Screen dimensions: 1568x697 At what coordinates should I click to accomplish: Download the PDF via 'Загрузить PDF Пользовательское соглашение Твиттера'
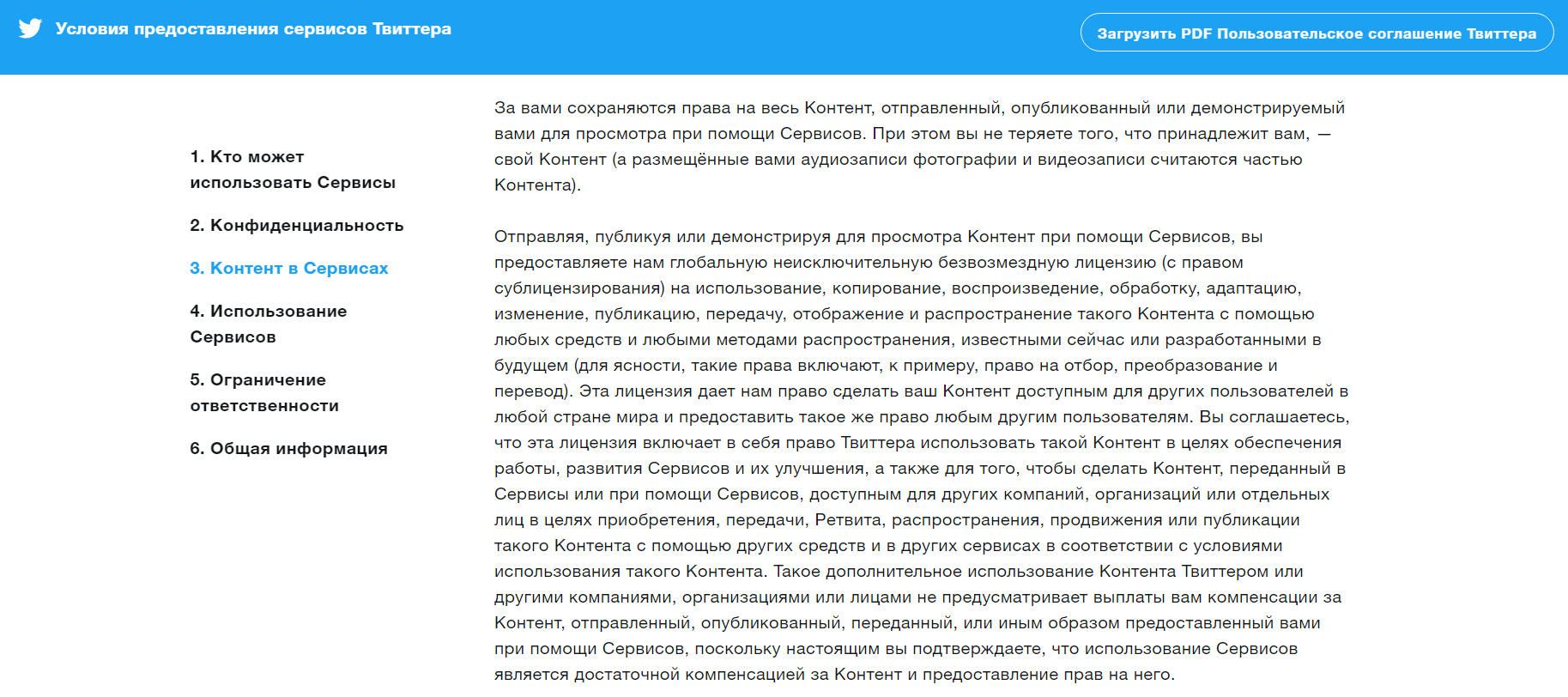[1317, 33]
